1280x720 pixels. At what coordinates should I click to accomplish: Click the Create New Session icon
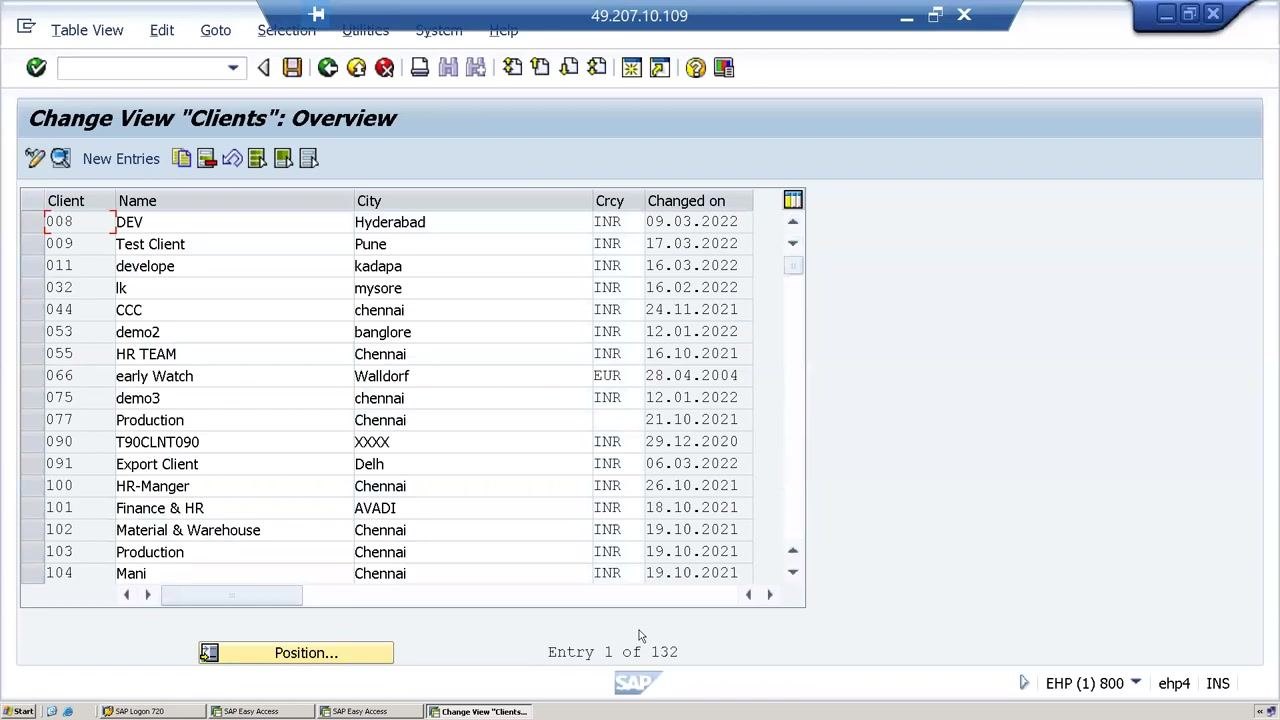click(x=632, y=67)
